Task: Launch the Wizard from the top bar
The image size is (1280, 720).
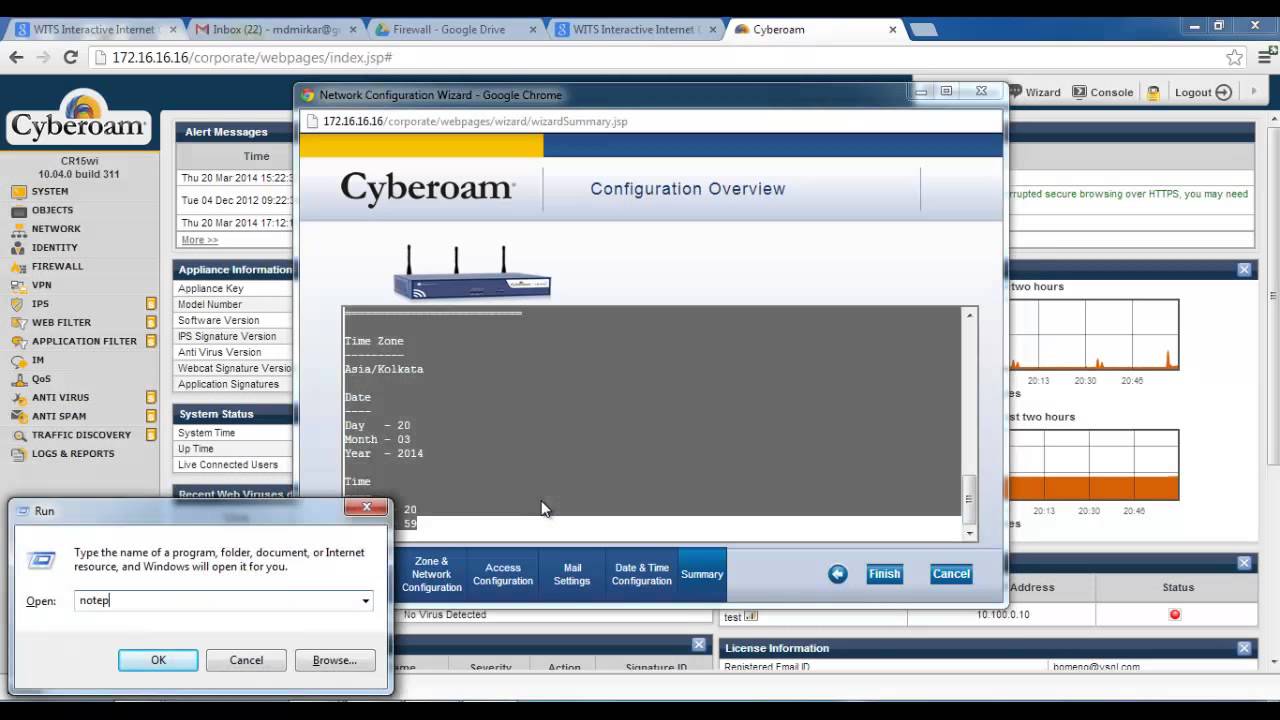Action: pyautogui.click(x=1034, y=92)
